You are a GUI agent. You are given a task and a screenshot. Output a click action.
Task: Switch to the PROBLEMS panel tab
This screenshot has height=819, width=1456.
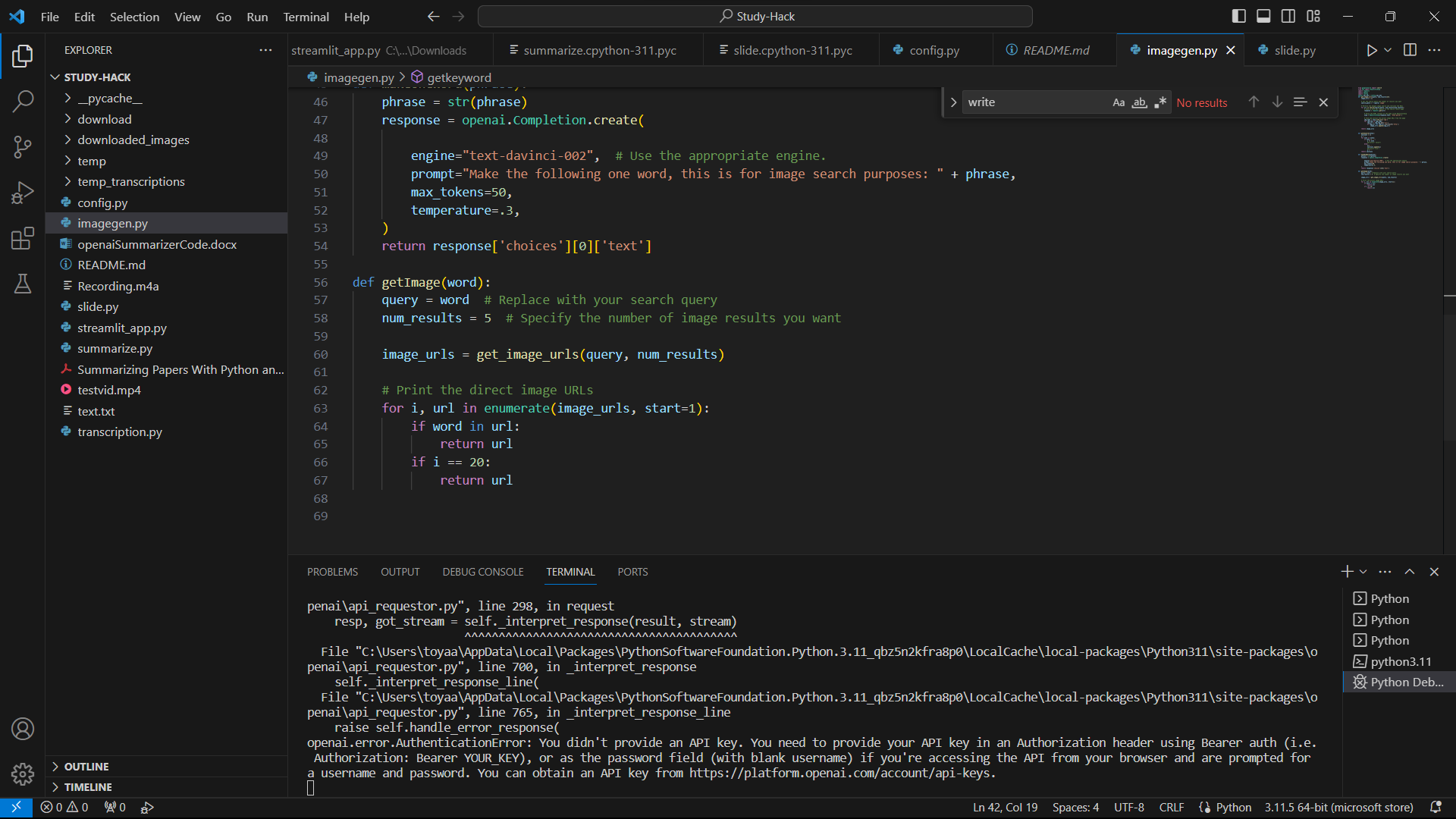coord(332,572)
